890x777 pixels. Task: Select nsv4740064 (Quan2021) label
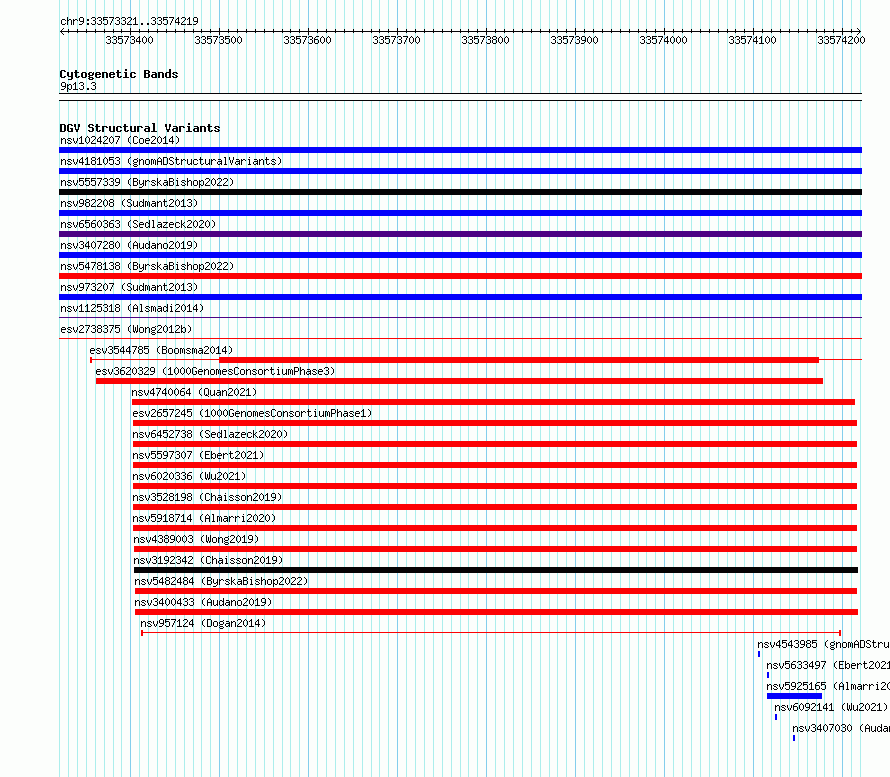click(194, 392)
